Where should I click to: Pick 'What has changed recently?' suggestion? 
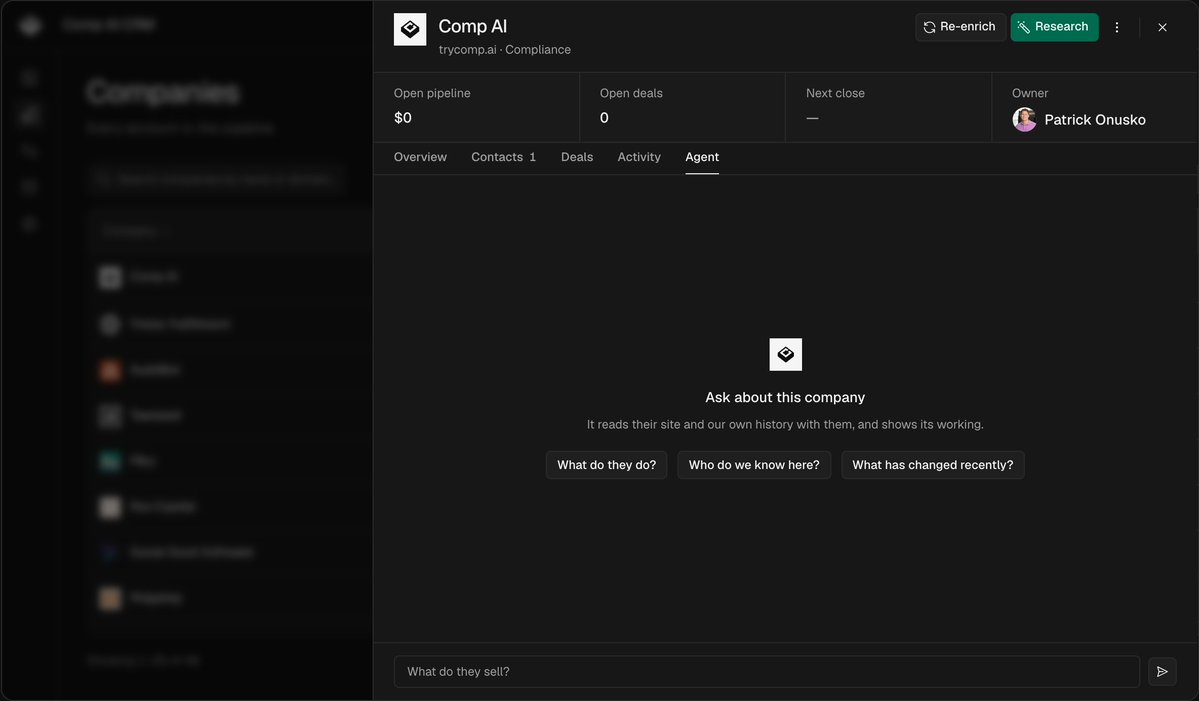pos(933,465)
